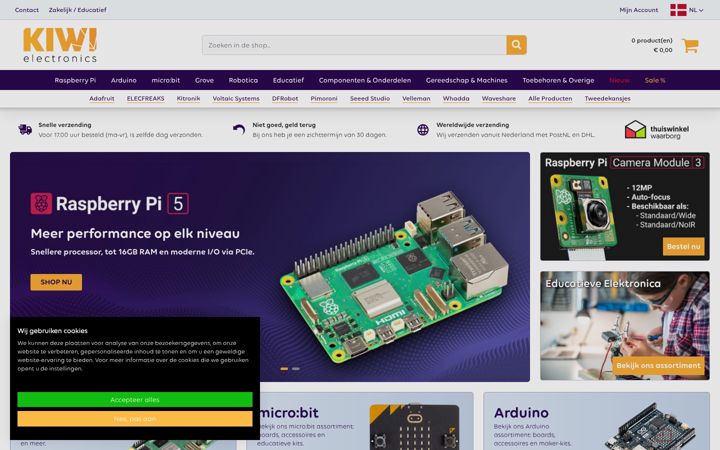
Task: Open the Arduino category card
Action: 596,421
